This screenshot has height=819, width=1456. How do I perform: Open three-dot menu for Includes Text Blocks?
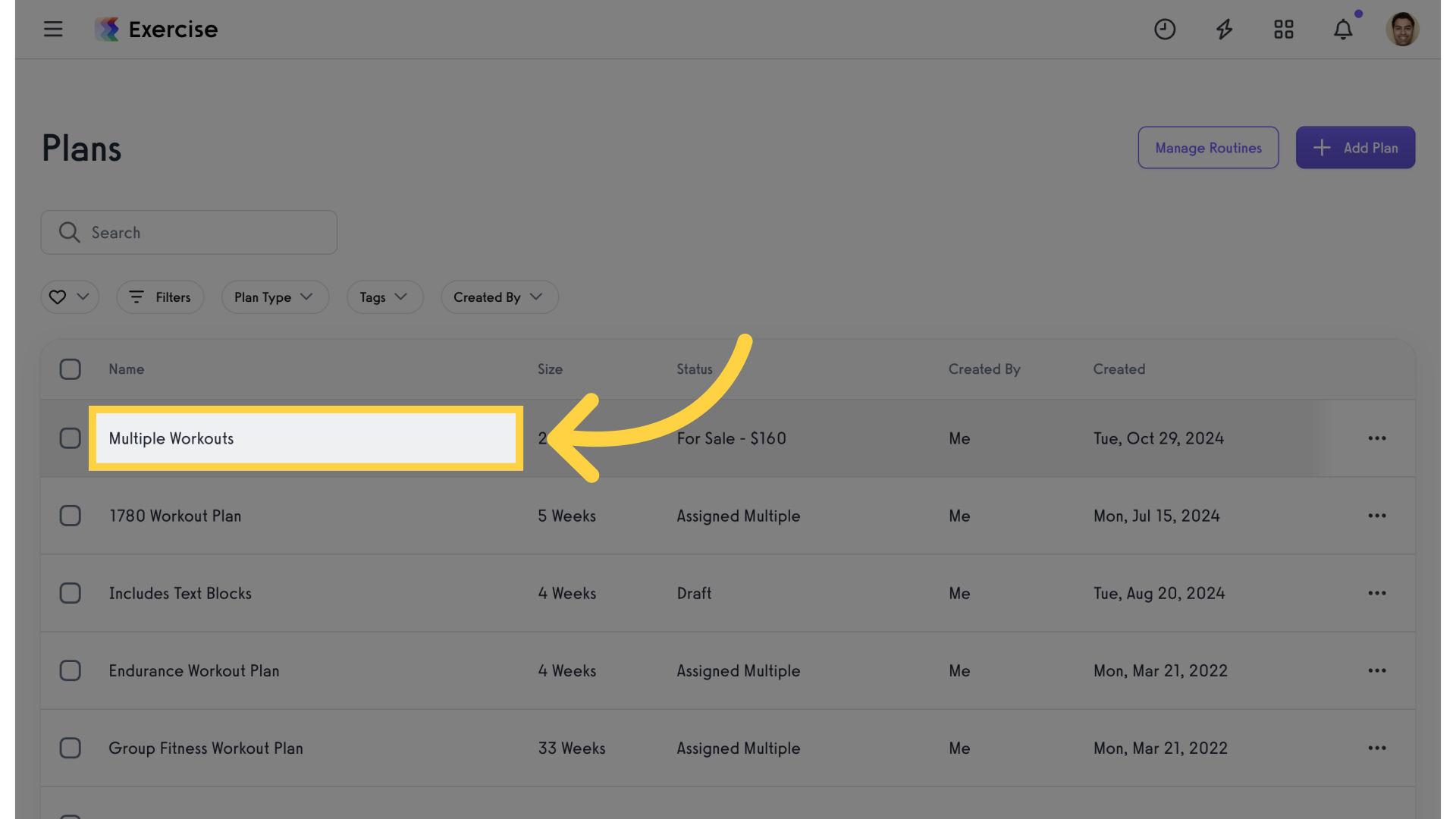[x=1377, y=593]
